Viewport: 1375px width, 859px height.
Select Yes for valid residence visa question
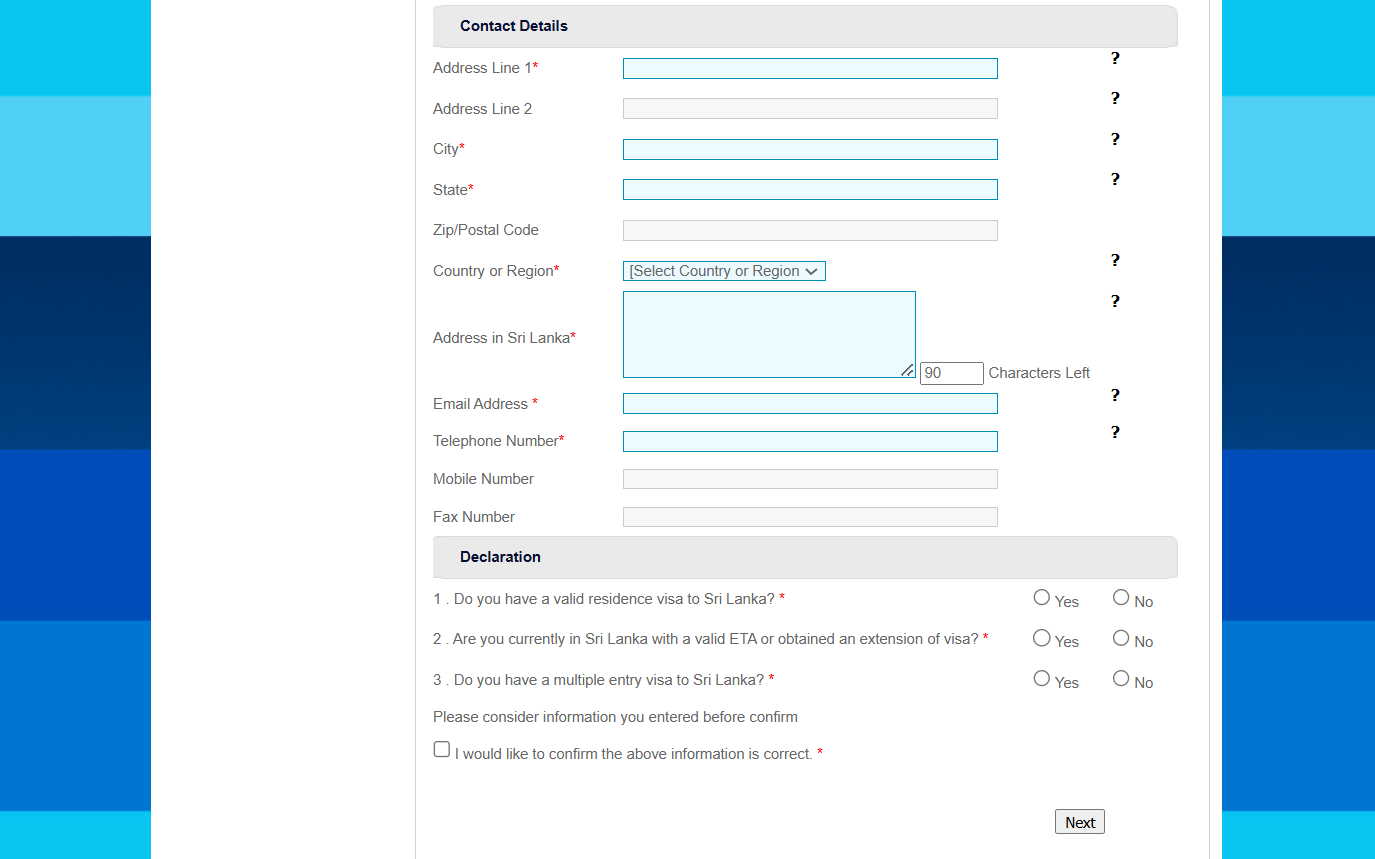(1042, 598)
